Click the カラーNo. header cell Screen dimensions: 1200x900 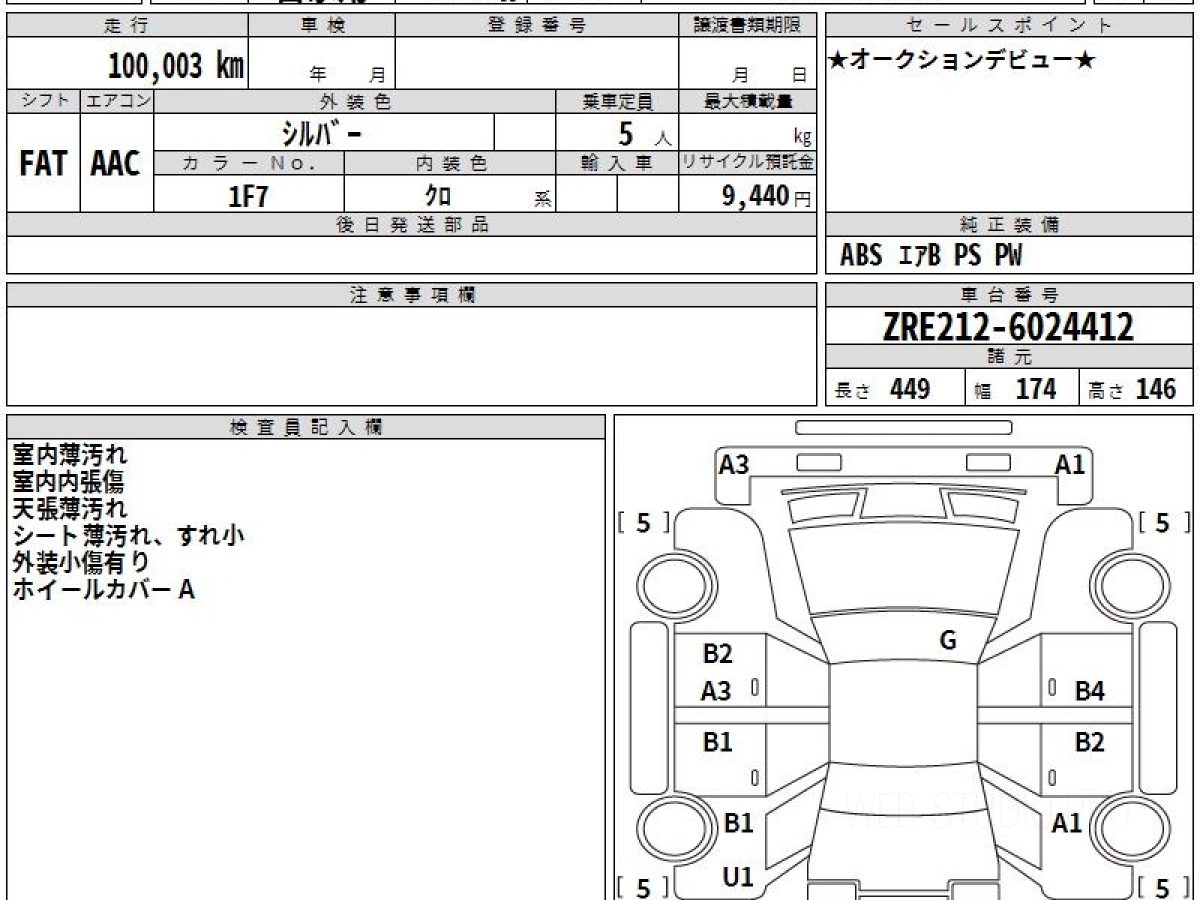coord(249,163)
